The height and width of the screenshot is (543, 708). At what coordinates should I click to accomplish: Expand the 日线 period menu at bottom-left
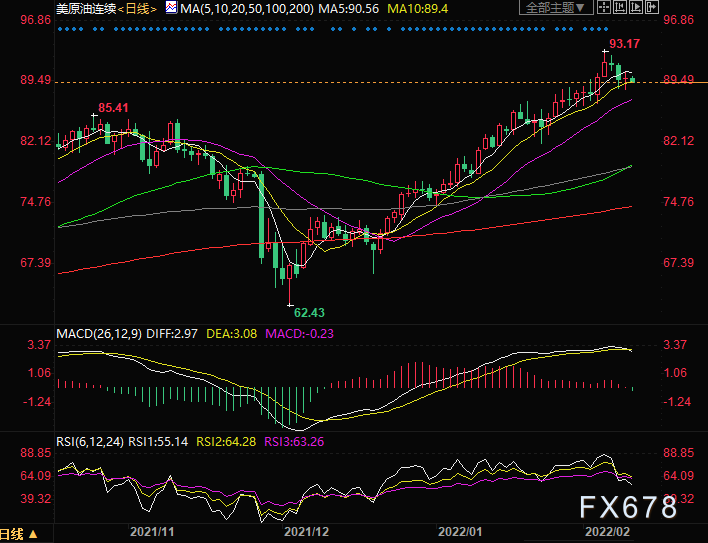click(19, 534)
